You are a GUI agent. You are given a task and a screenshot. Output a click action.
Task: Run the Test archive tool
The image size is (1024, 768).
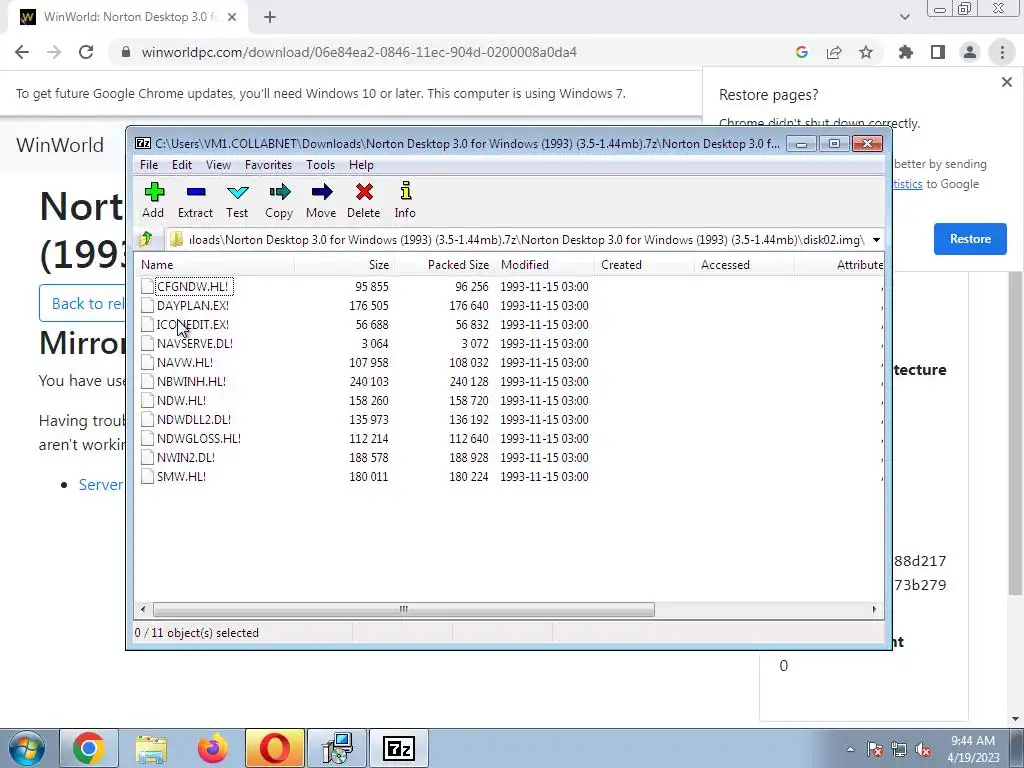point(237,200)
